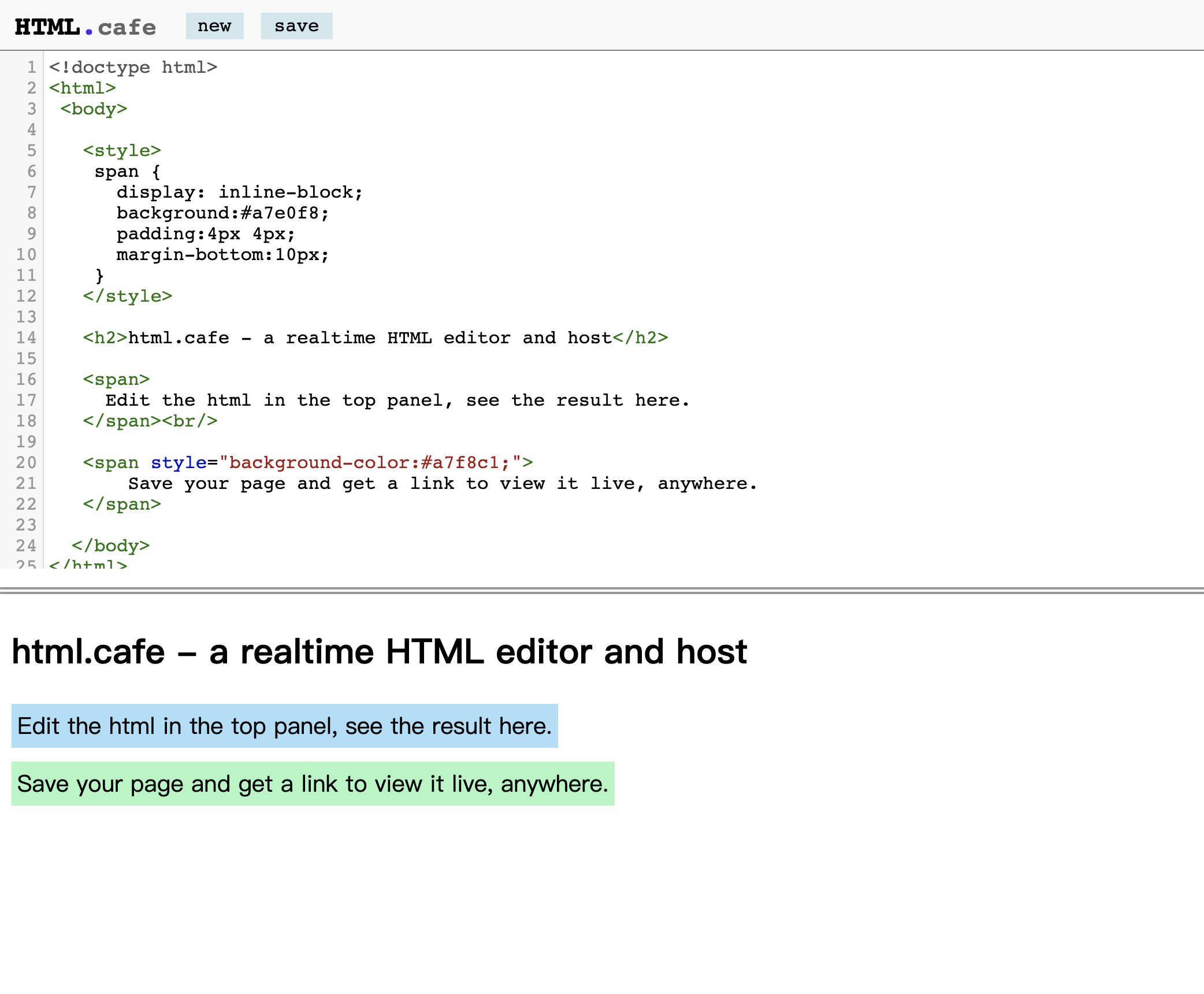
Task: Click display: inline-block line in editor
Action: coord(239,192)
